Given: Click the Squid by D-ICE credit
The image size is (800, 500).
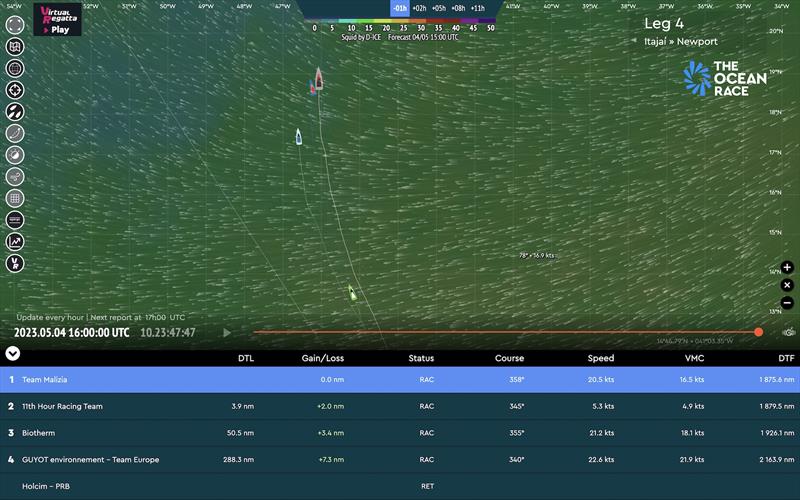Looking at the screenshot, I should pyautogui.click(x=361, y=37).
